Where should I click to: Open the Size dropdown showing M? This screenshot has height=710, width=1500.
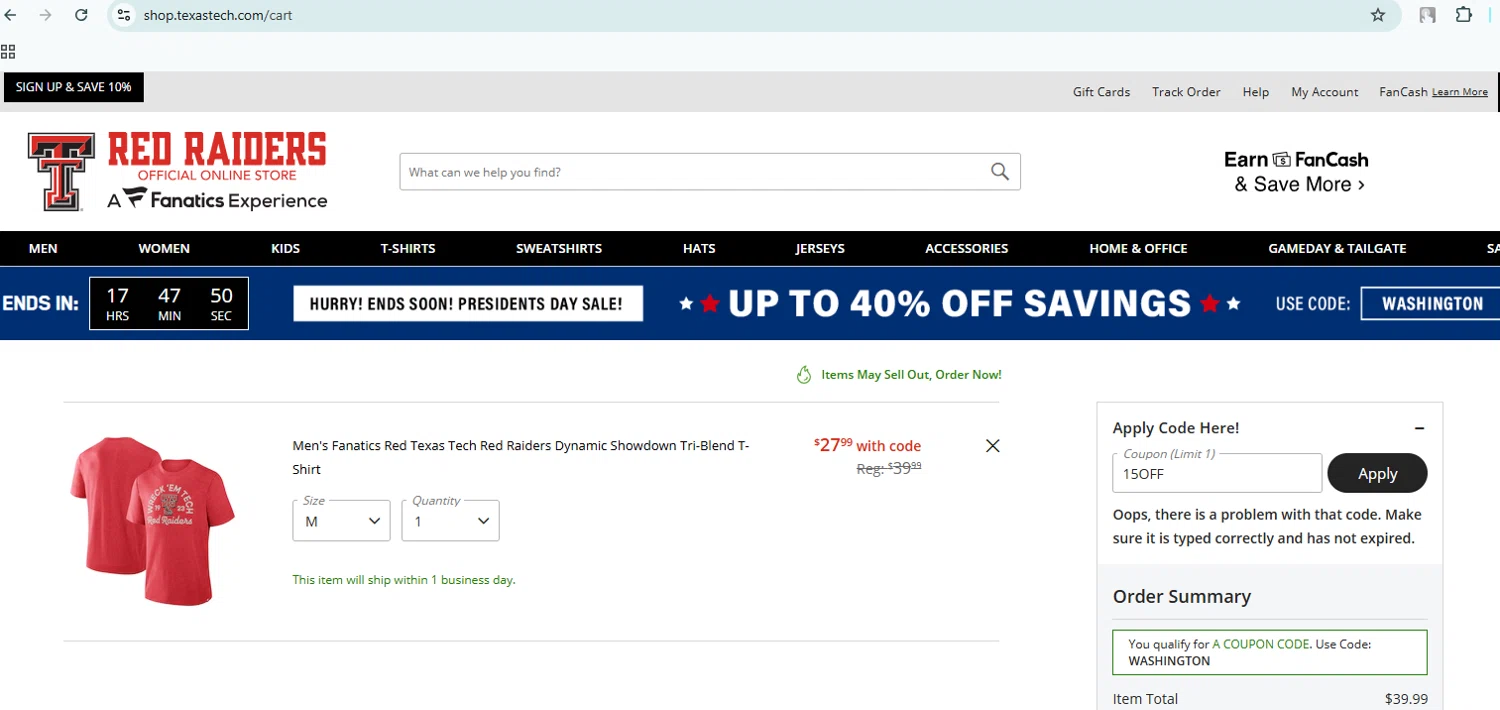(x=341, y=521)
